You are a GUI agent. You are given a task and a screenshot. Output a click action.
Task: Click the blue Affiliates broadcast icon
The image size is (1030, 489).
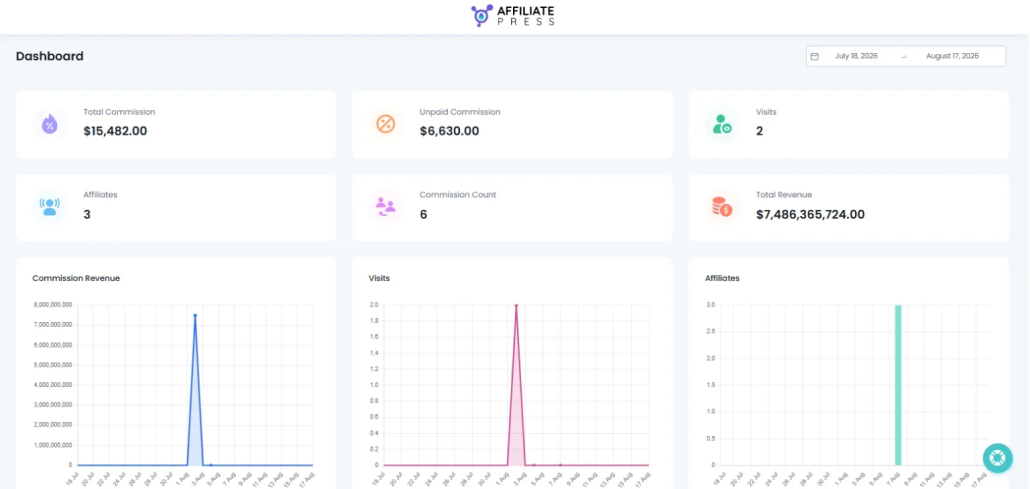coord(50,207)
